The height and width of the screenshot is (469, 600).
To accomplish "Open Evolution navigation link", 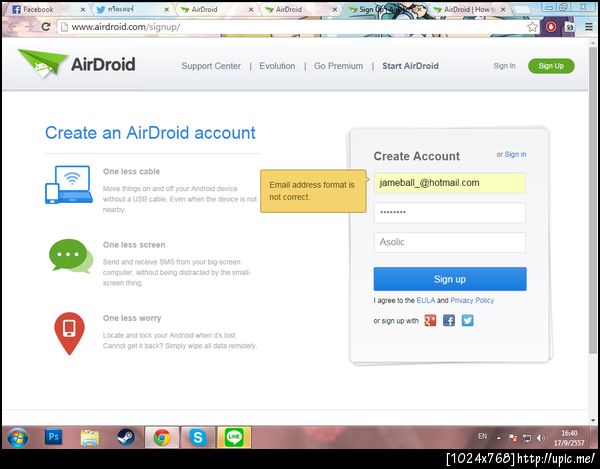I will [277, 66].
